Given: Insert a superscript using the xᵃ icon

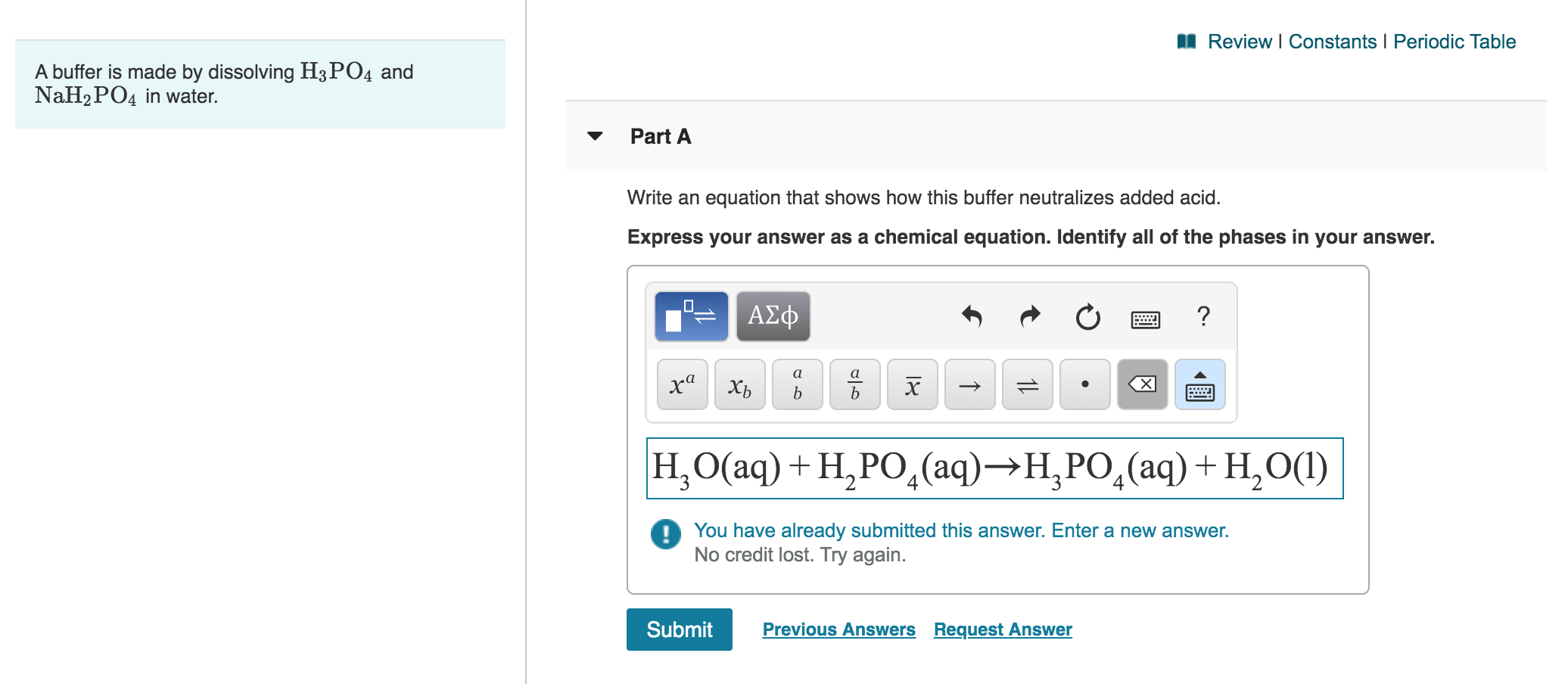Looking at the screenshot, I should pyautogui.click(x=681, y=384).
